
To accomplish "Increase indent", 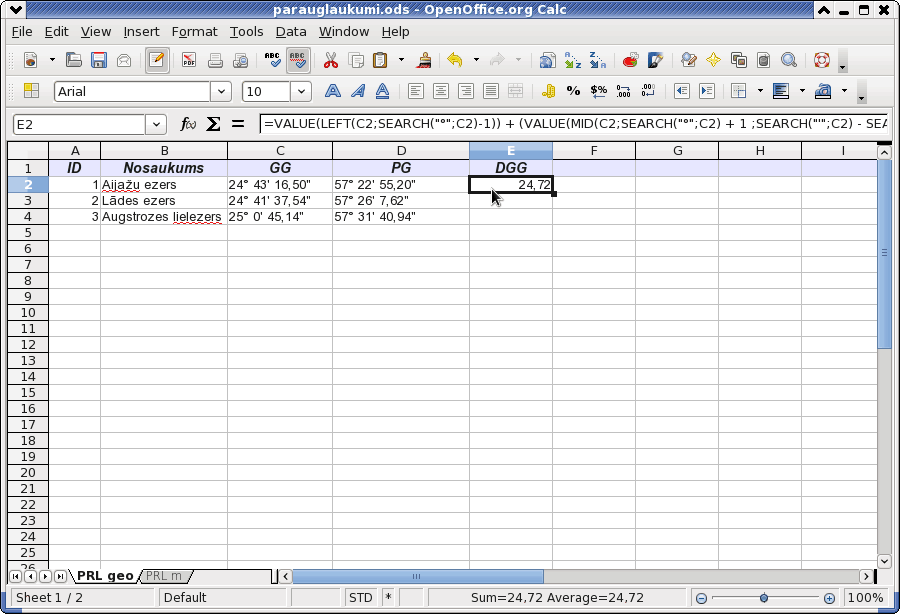I will (707, 91).
